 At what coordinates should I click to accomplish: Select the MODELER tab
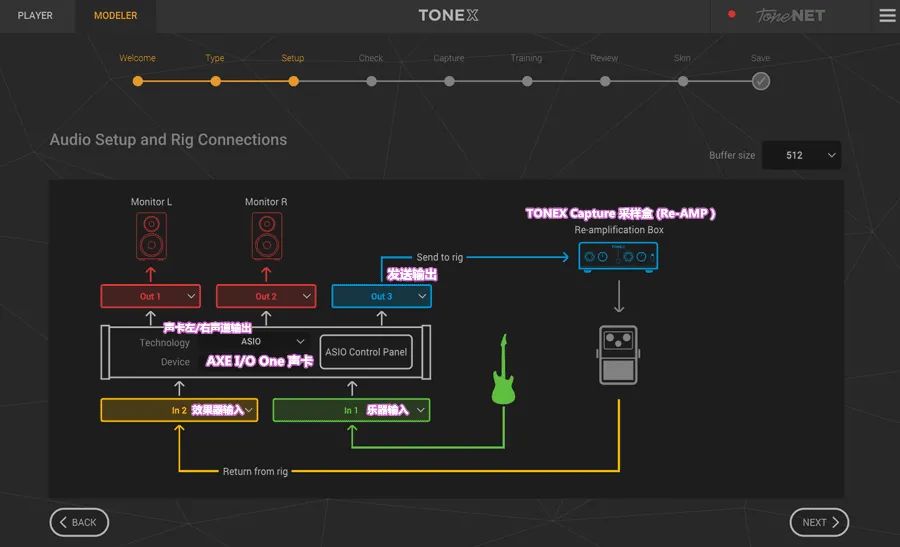click(x=115, y=15)
